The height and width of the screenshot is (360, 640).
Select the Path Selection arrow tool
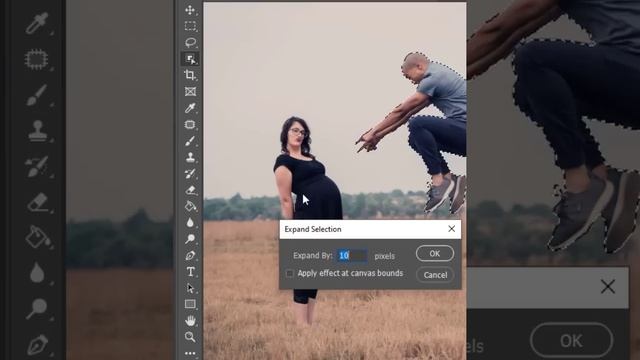pos(190,288)
